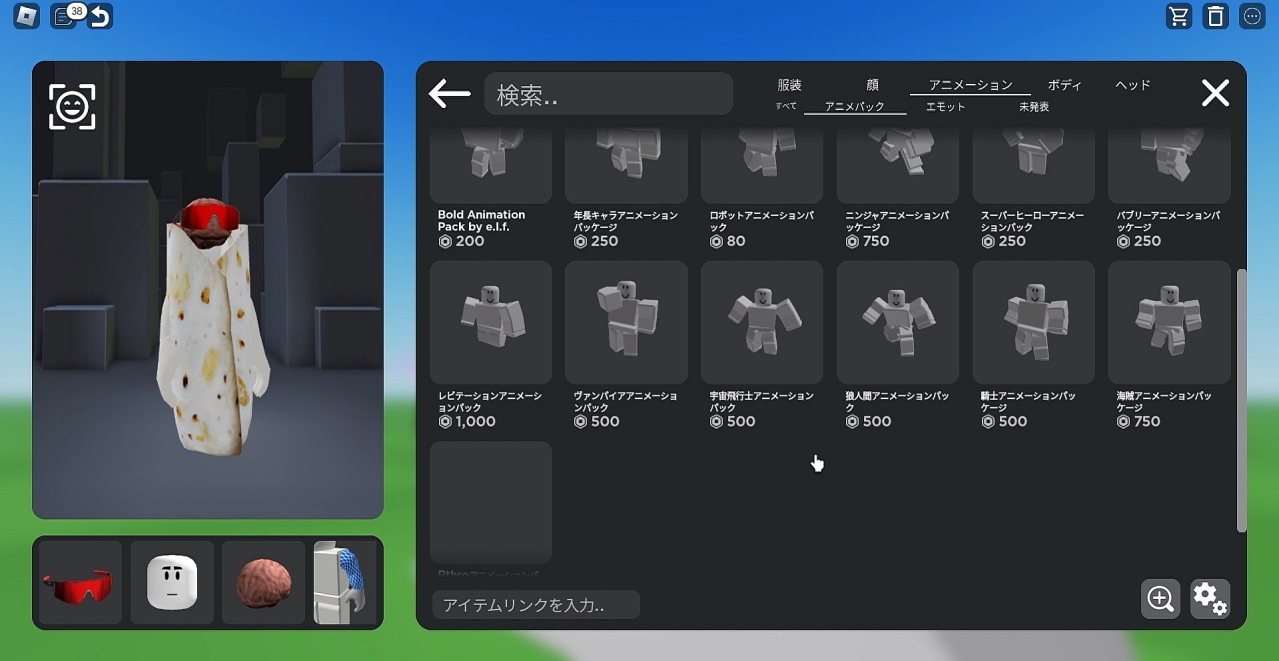Select the blue-armed body item
The width and height of the screenshot is (1279, 661).
(345, 583)
